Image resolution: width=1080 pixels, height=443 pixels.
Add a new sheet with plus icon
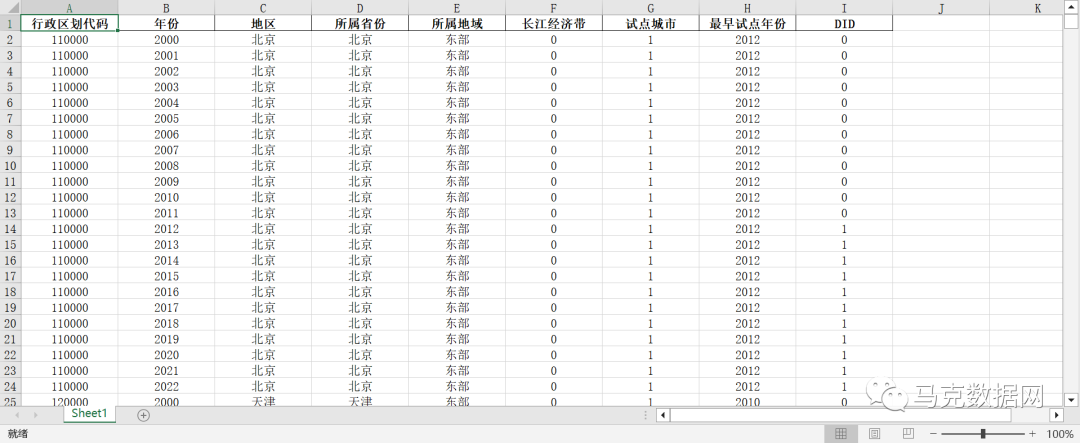click(143, 415)
